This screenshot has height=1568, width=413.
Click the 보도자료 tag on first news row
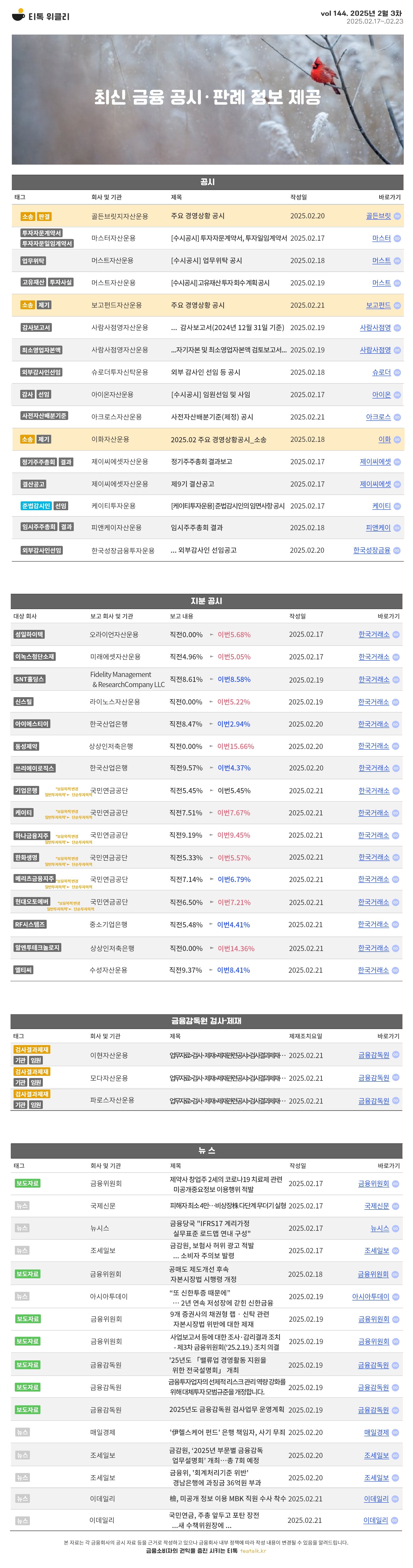click(27, 1183)
